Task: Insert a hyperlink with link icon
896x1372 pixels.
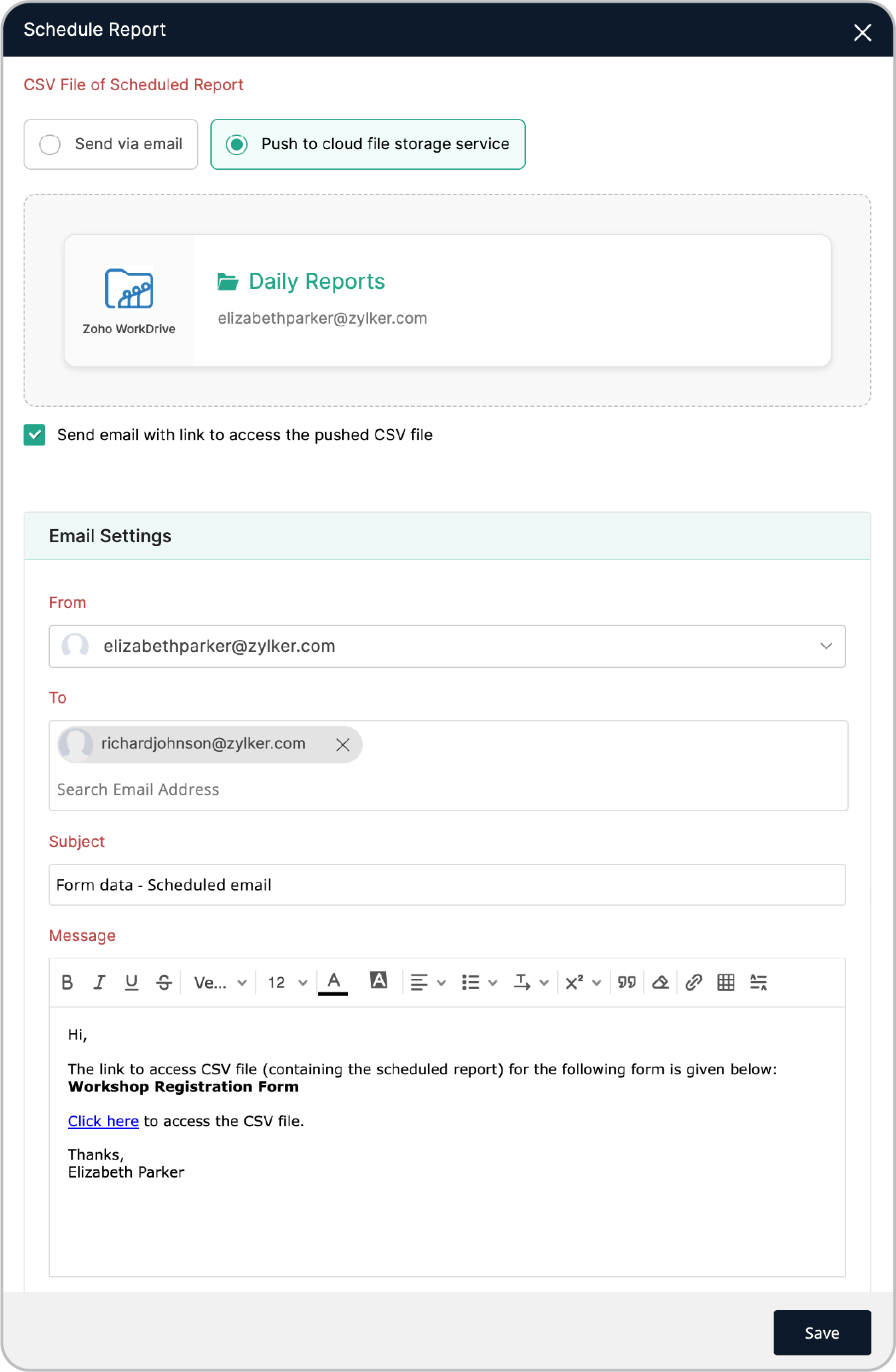Action: tap(694, 982)
